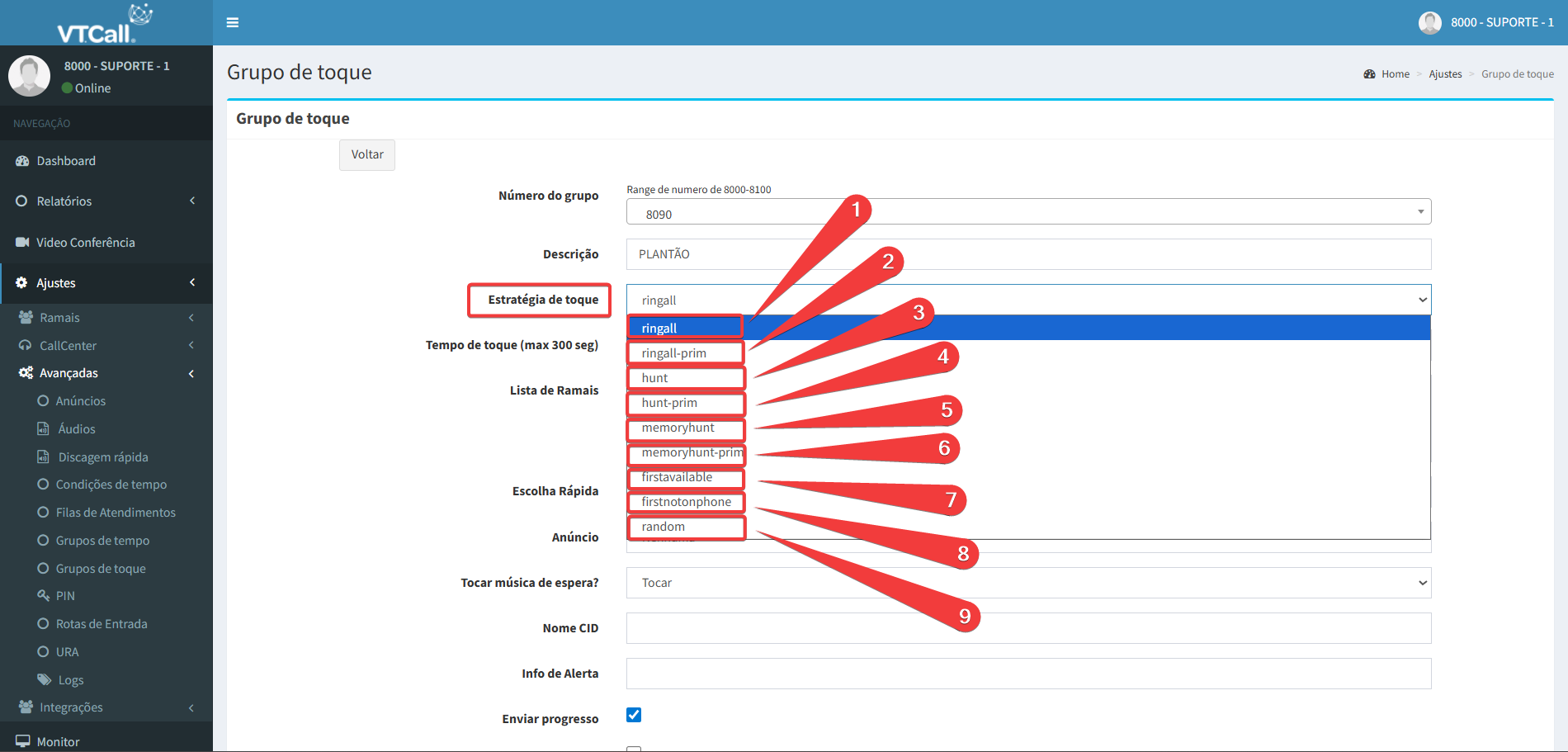Go to Home via breadcrumb link
The height and width of the screenshot is (752, 1568).
[x=1395, y=74]
